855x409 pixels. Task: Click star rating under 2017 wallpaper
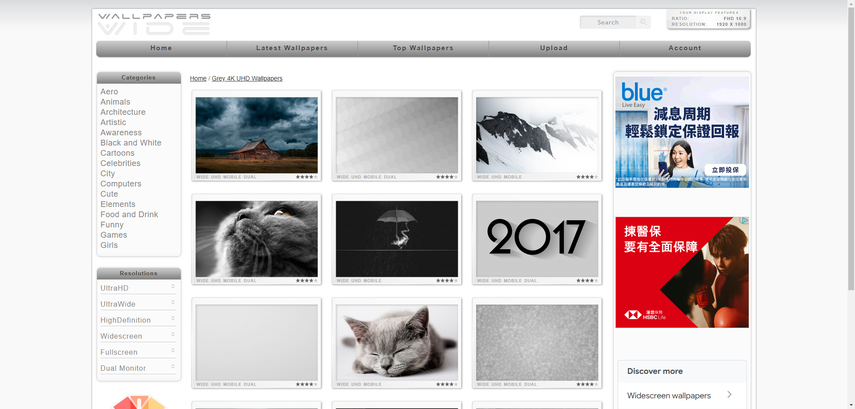[x=586, y=281]
